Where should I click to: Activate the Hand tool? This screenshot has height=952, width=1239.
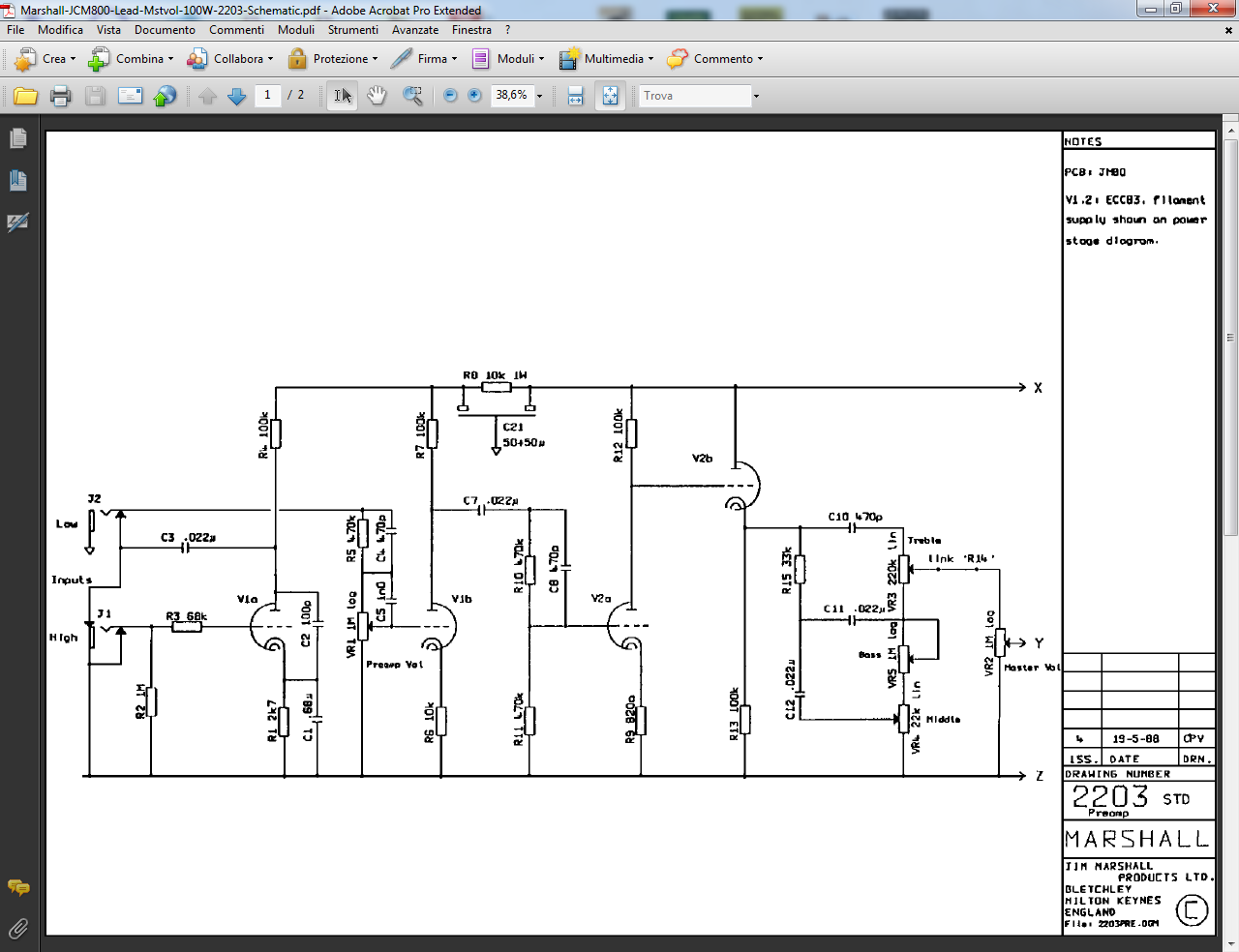tap(377, 96)
